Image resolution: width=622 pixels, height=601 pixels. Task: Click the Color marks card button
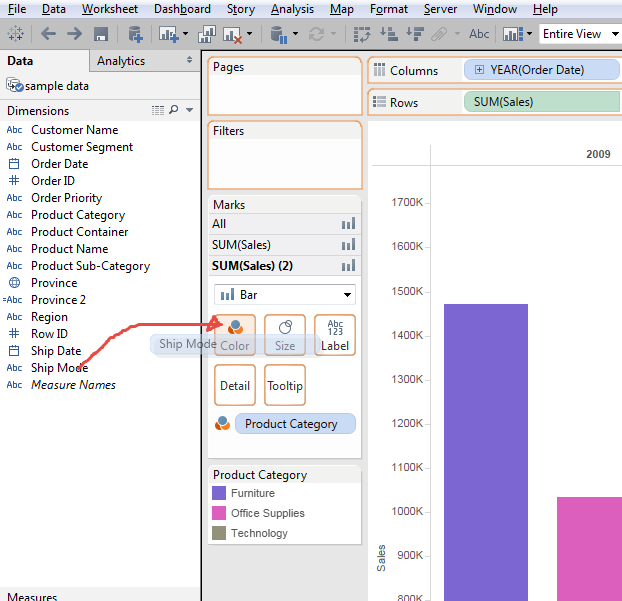coord(235,335)
